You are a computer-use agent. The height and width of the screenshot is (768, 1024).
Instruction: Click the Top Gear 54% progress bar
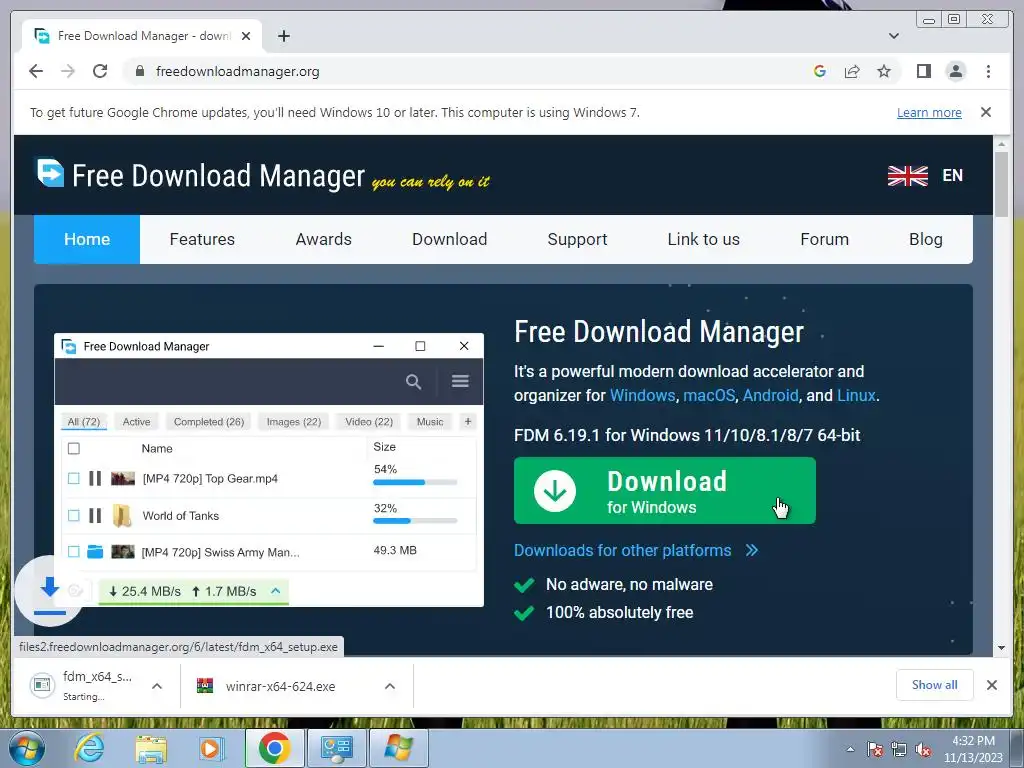tap(415, 483)
